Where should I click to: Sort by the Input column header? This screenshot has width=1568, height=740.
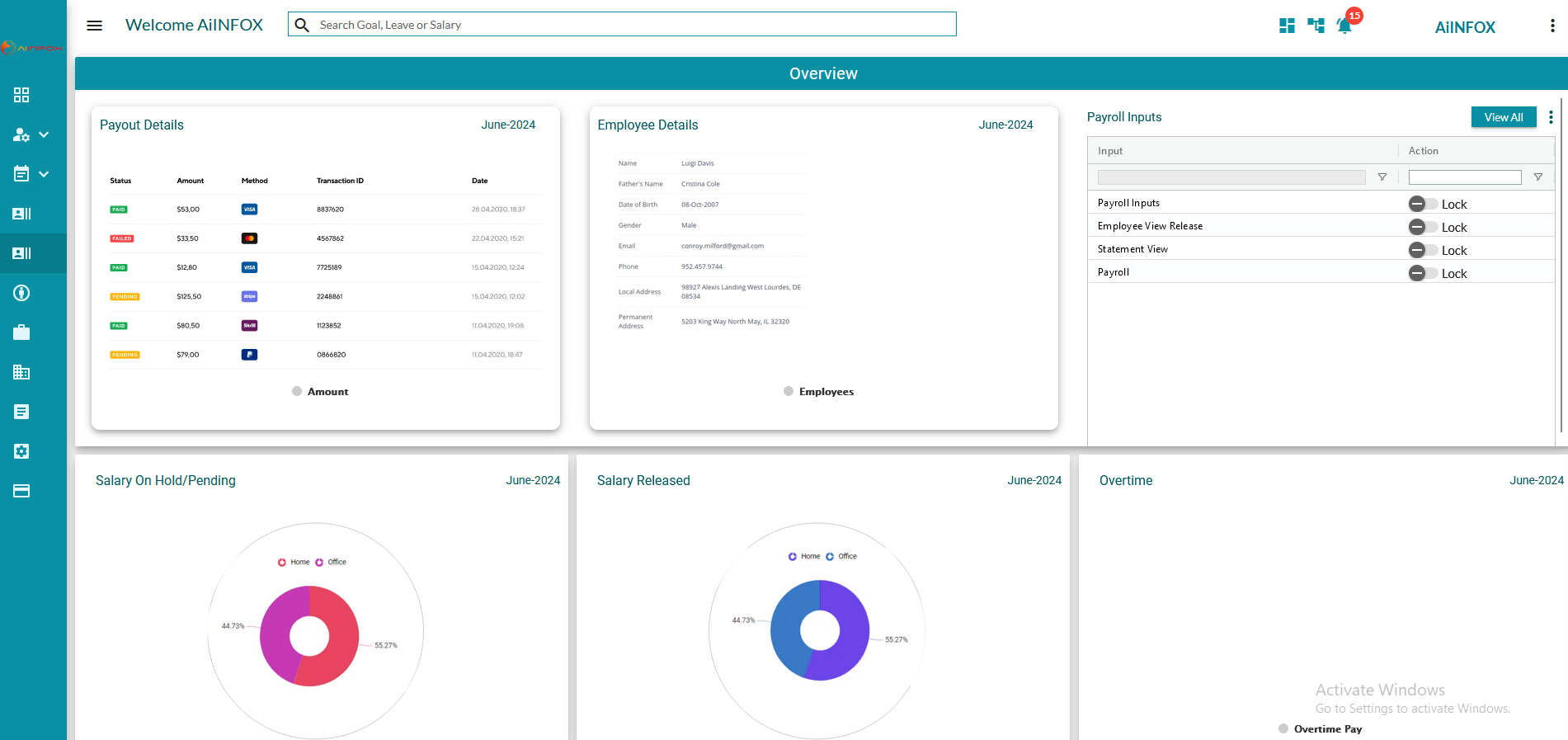(1110, 151)
